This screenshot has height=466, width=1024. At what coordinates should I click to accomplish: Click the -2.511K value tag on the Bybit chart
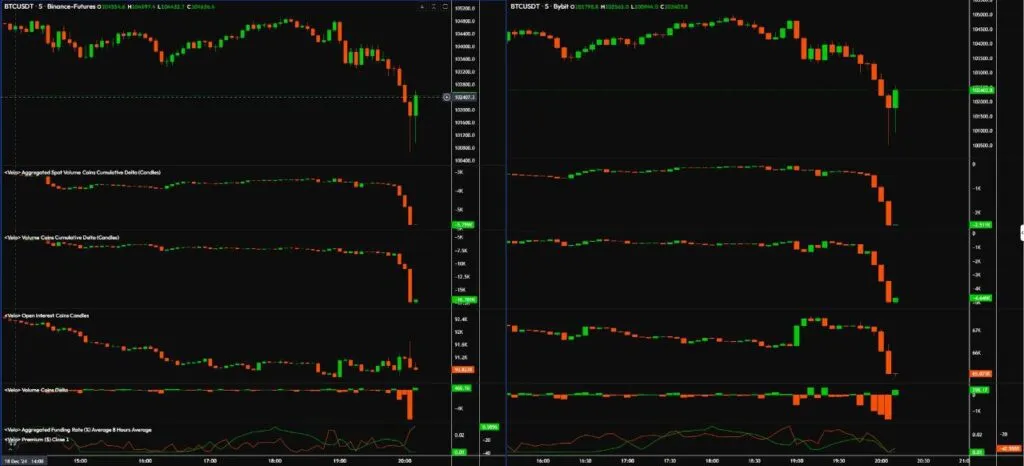click(982, 225)
